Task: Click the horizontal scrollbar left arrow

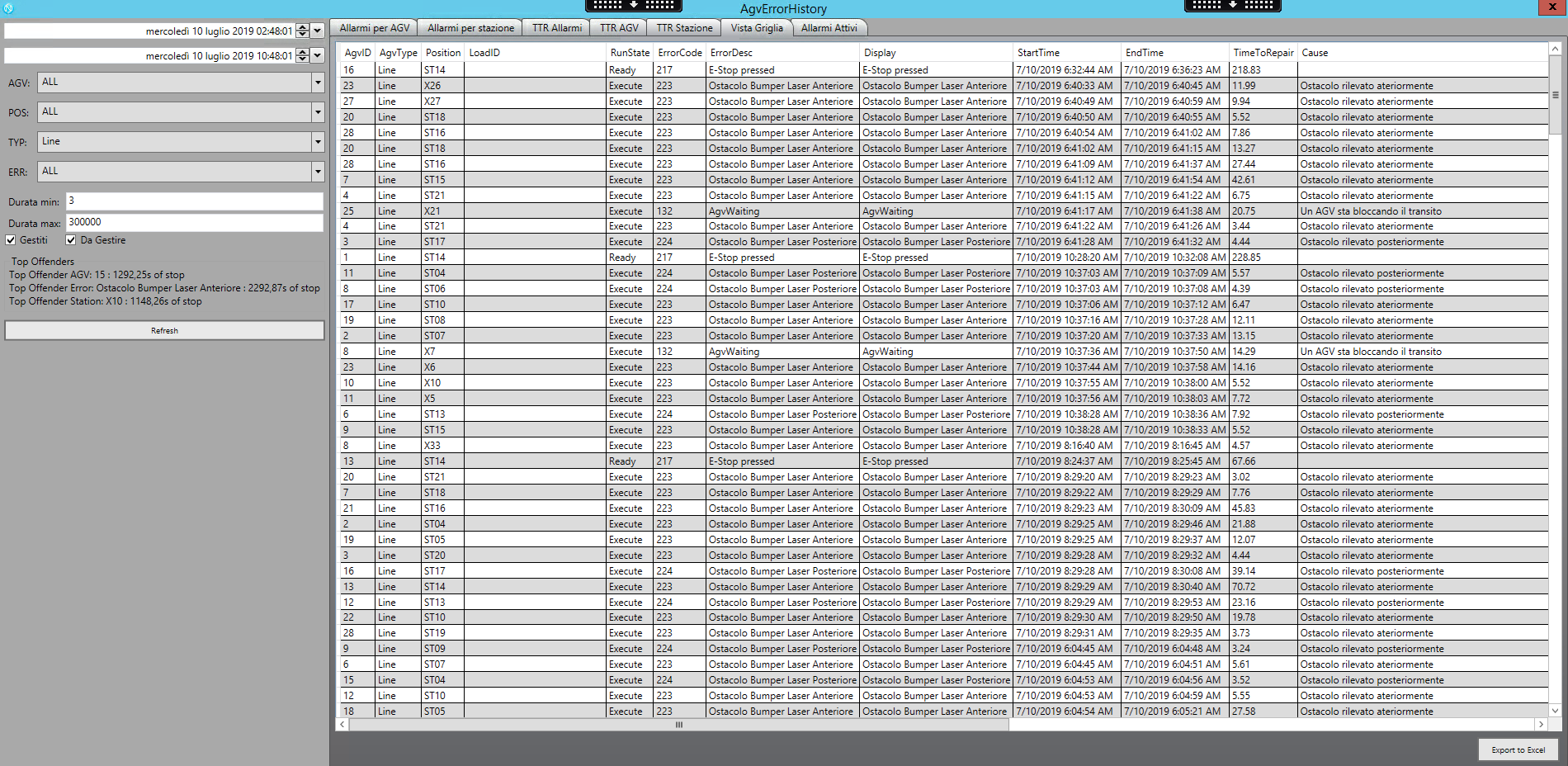Action: click(x=342, y=724)
